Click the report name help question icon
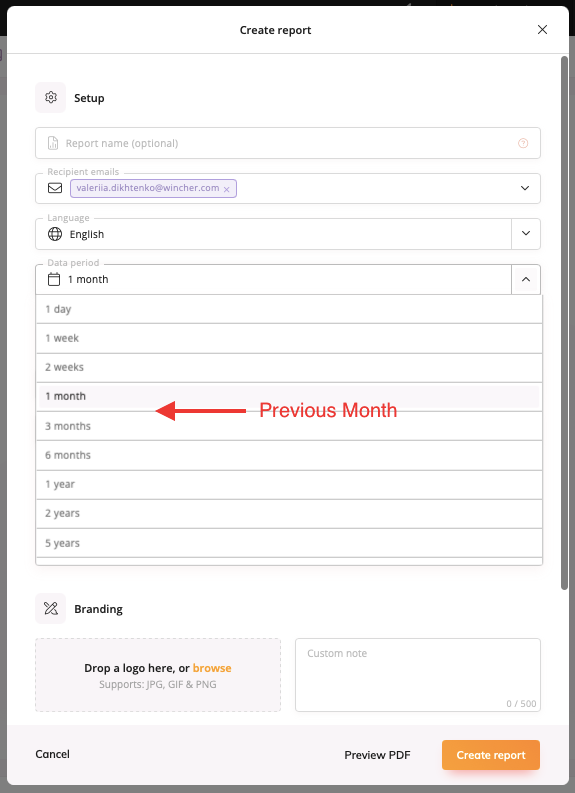The height and width of the screenshot is (793, 575). 523,143
